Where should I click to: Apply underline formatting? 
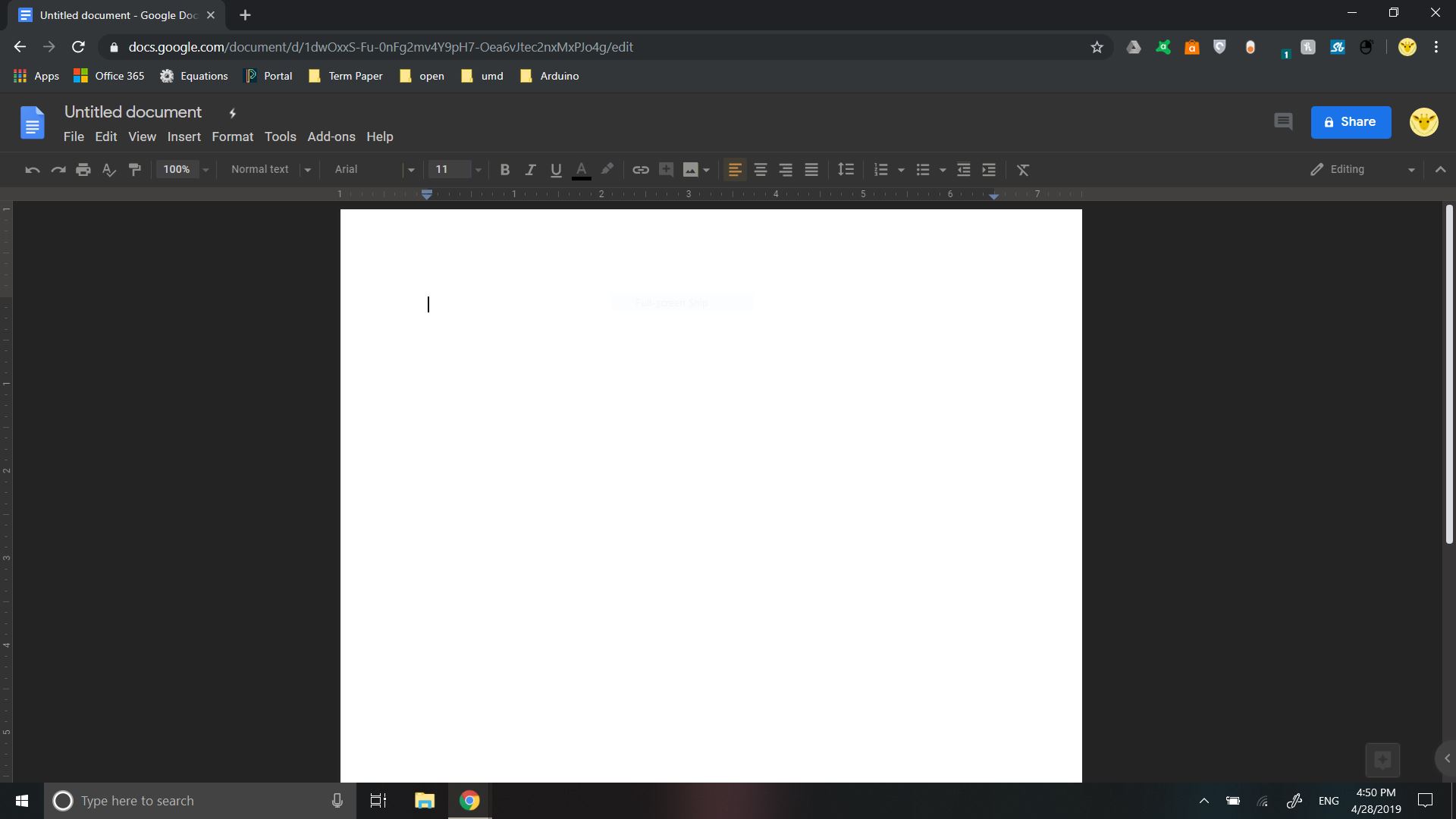(x=555, y=169)
